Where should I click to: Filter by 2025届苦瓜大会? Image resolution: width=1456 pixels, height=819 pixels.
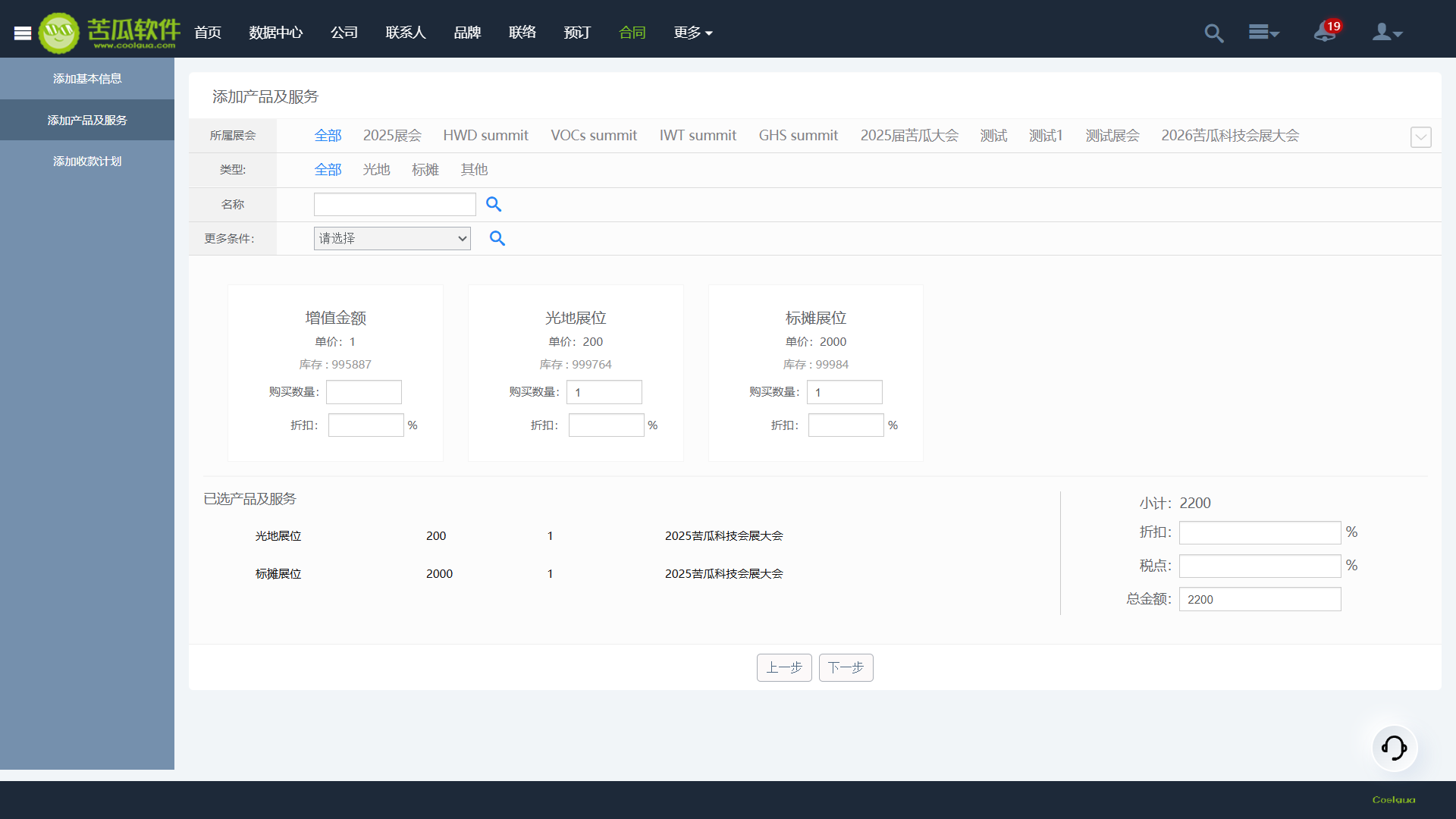pos(909,136)
